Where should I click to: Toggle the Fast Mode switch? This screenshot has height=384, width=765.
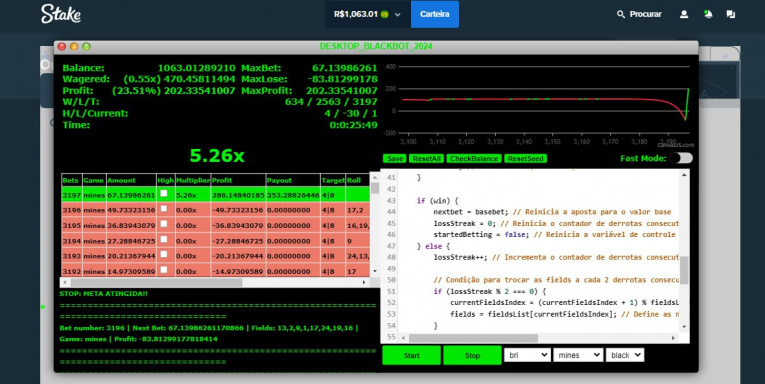click(x=681, y=158)
